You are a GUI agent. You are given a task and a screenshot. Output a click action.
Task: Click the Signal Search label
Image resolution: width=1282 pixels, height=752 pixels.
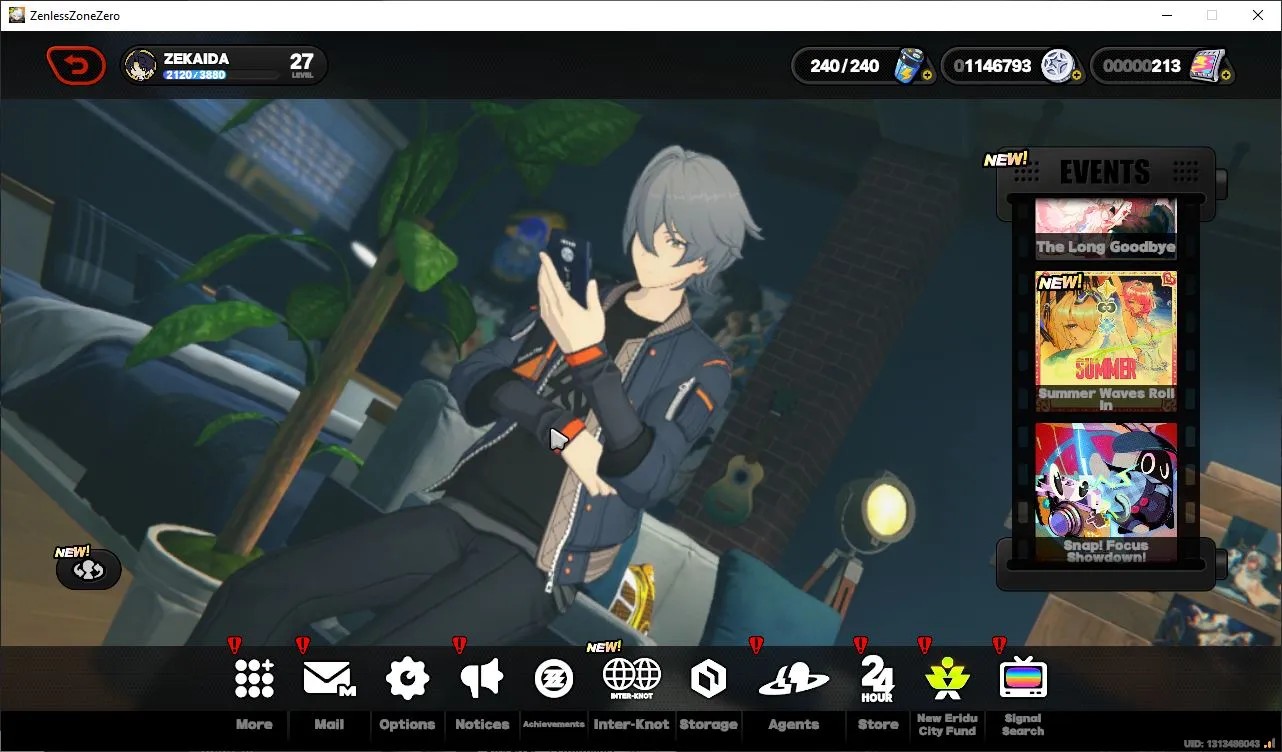point(1023,725)
